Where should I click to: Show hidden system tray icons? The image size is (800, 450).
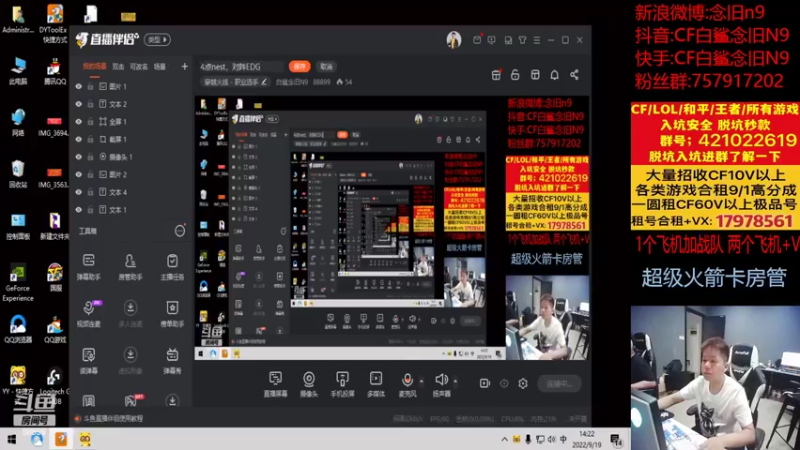[504, 439]
